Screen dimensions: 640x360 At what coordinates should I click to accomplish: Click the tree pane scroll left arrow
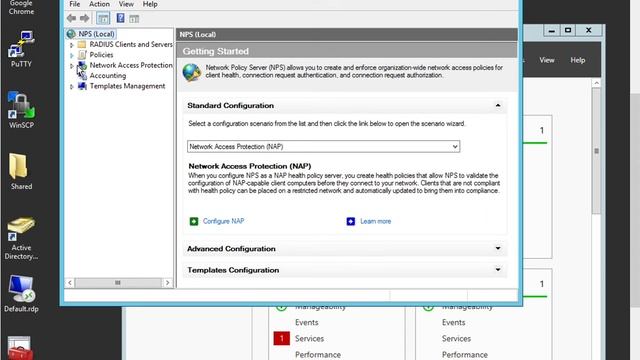coord(70,283)
